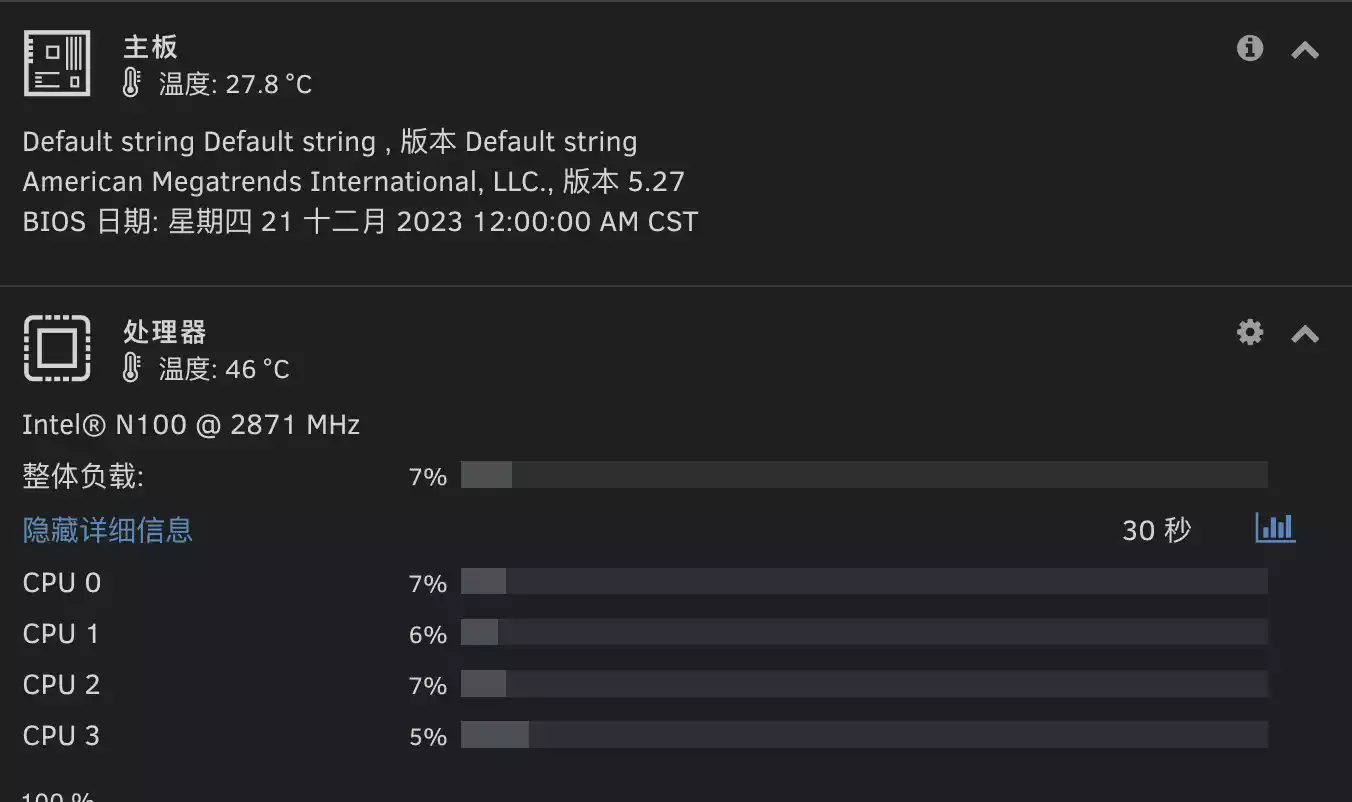Click the 隐藏详细信息 link
1352x802 pixels.
pos(108,530)
